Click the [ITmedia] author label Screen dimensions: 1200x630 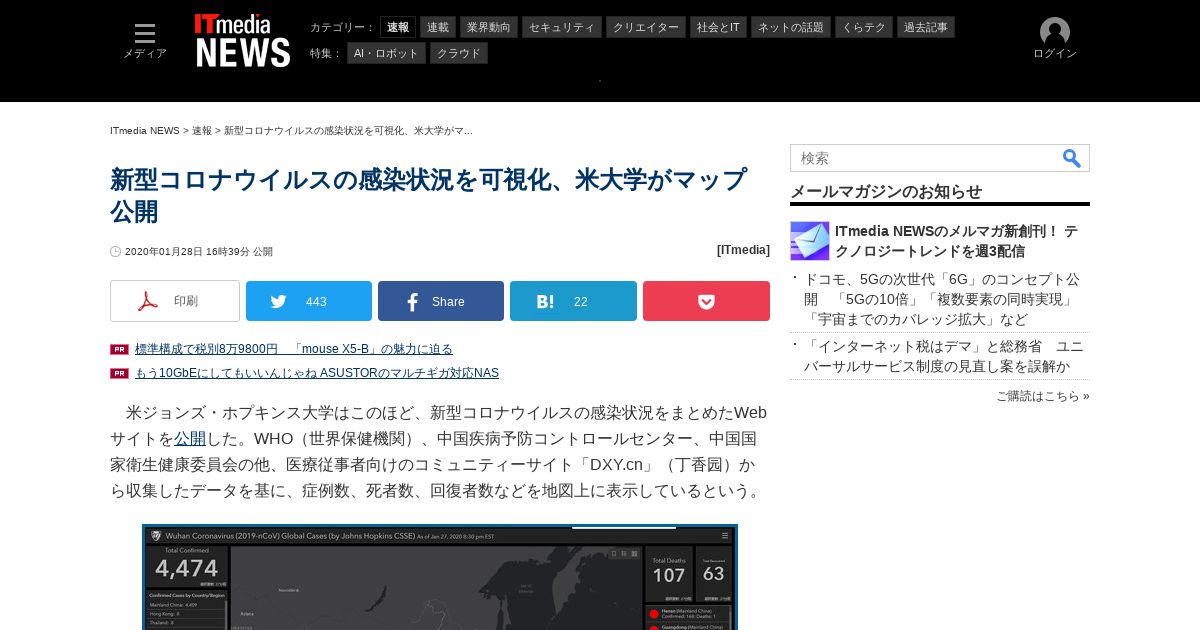pyautogui.click(x=743, y=250)
